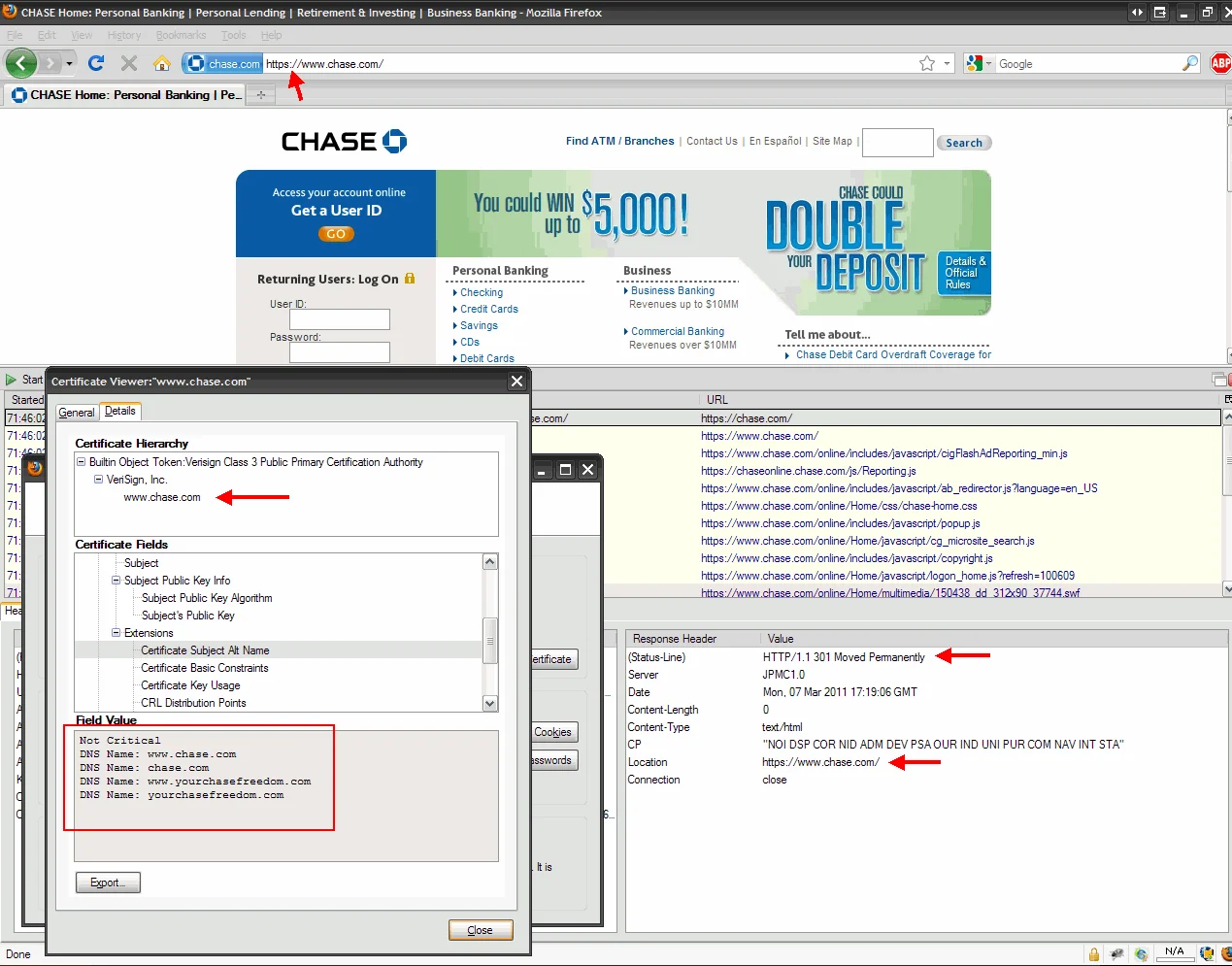Open the Adblock Plus toolbar icon
This screenshot has width=1232, height=966.
point(1220,63)
